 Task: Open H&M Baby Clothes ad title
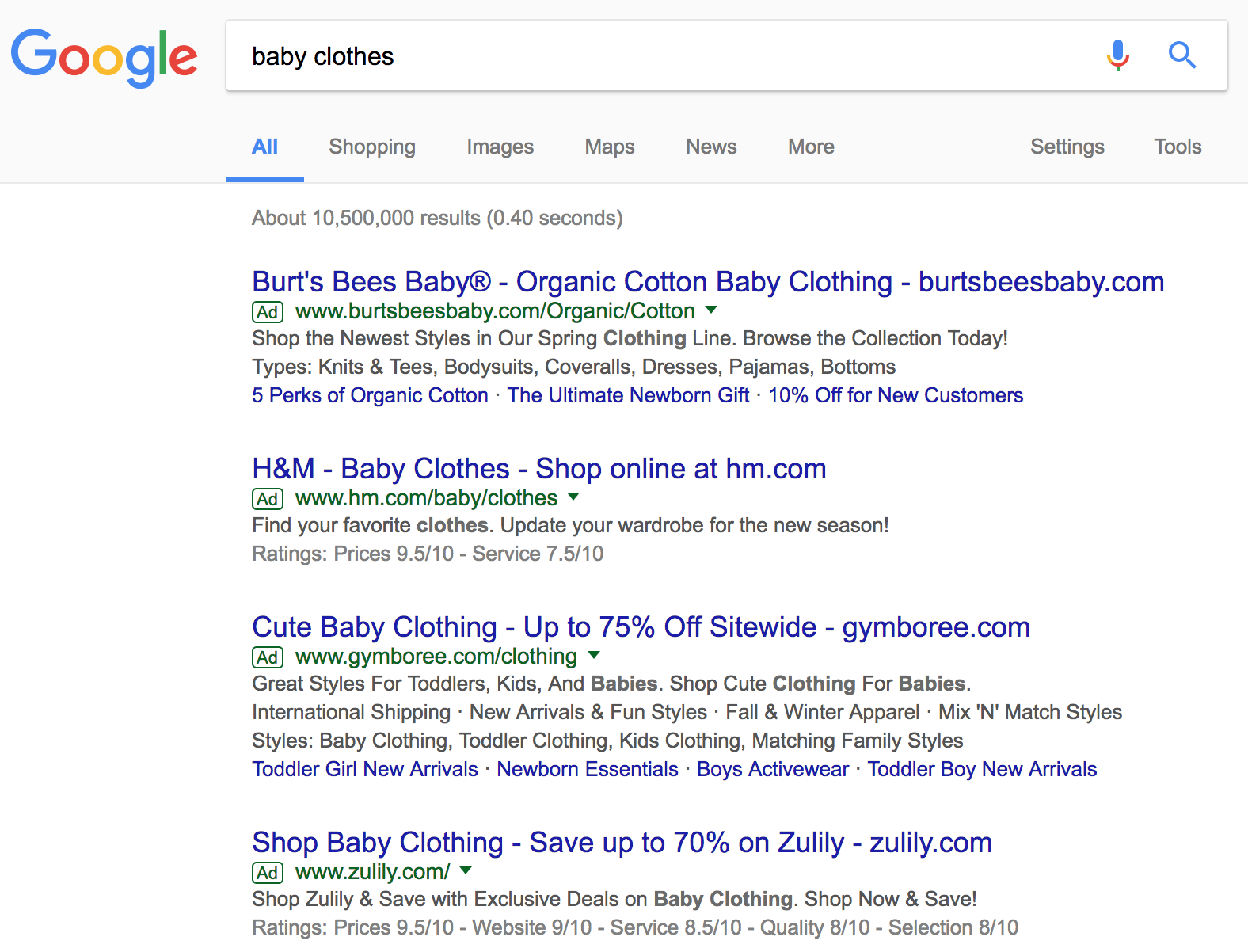click(539, 469)
